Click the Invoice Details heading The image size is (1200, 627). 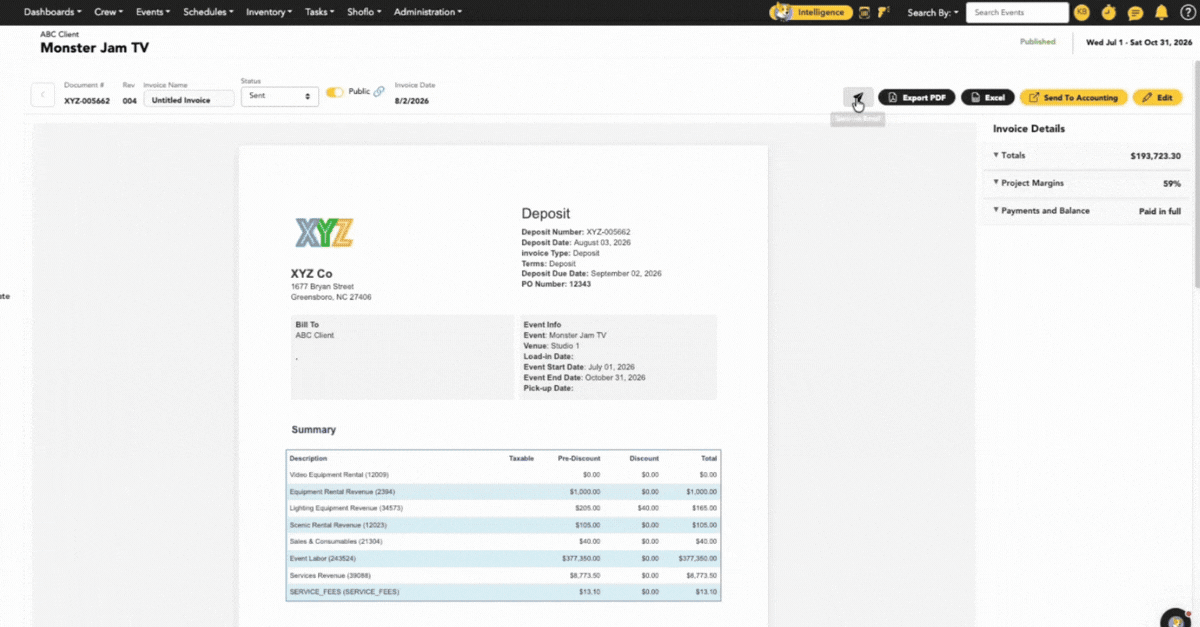point(1028,129)
